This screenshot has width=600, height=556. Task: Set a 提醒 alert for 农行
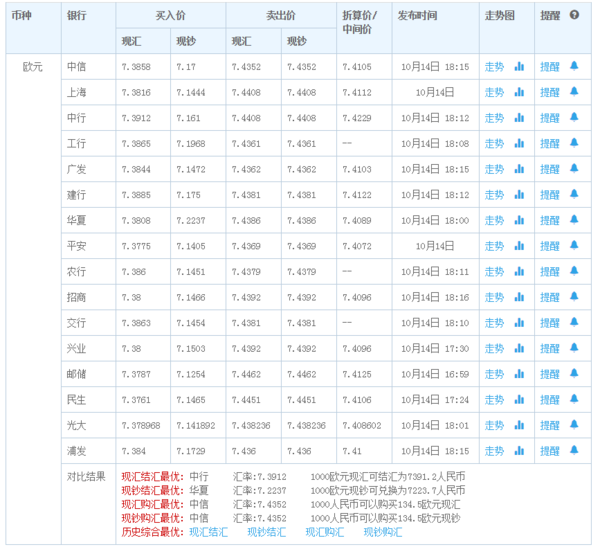coord(549,272)
